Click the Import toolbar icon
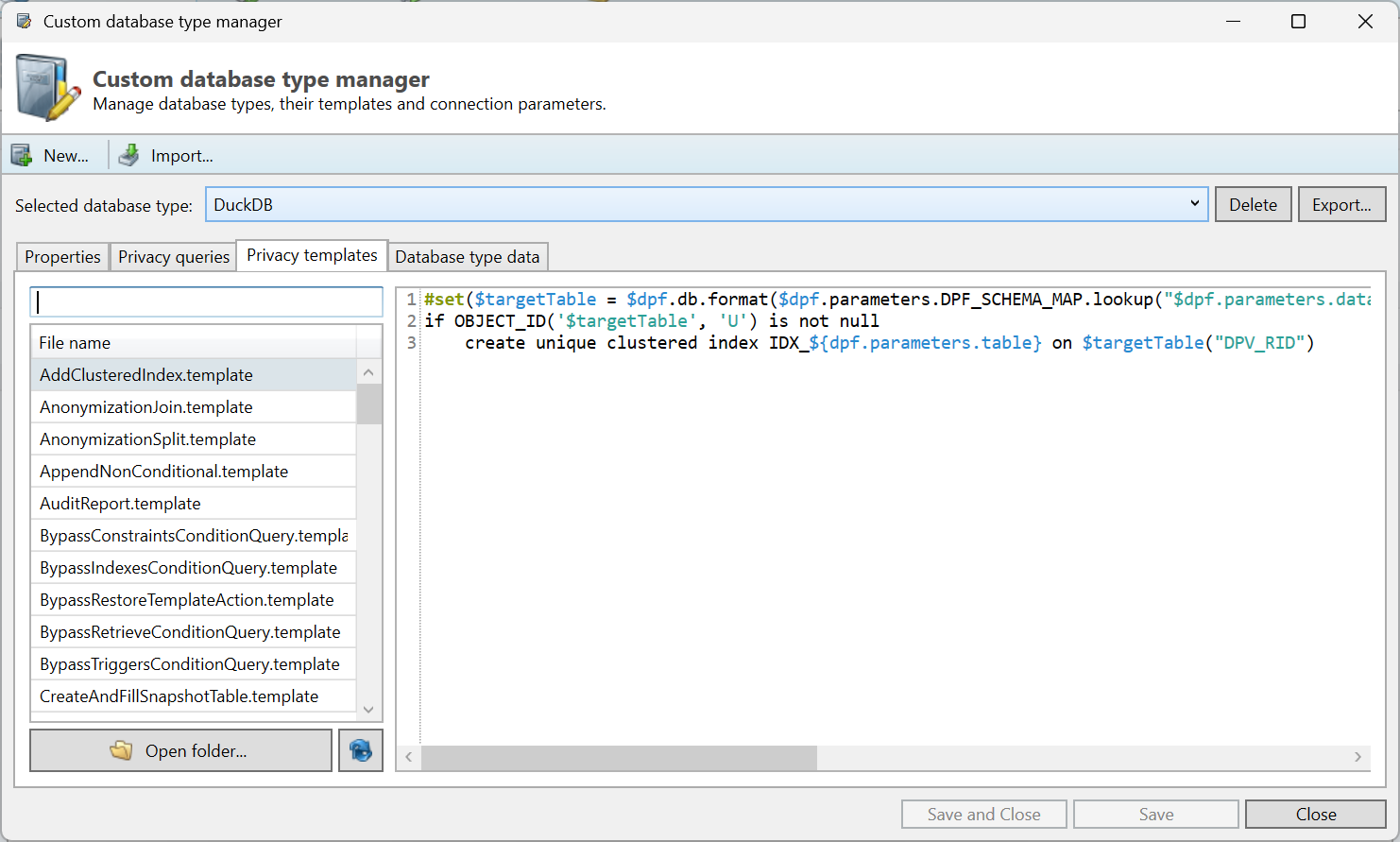Viewport: 1400px width, 842px height. click(129, 155)
